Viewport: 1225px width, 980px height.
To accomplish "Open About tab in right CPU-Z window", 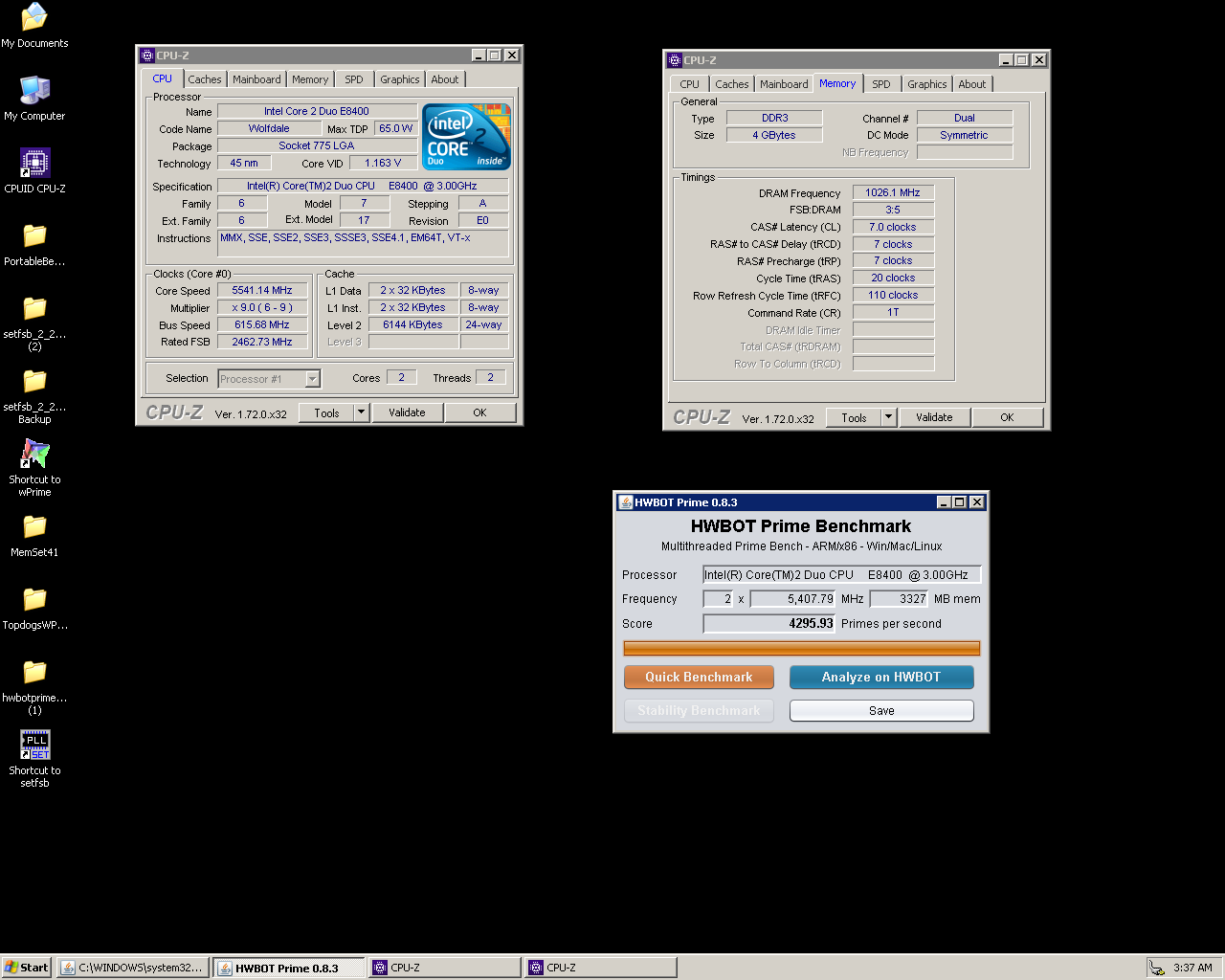I will click(972, 84).
